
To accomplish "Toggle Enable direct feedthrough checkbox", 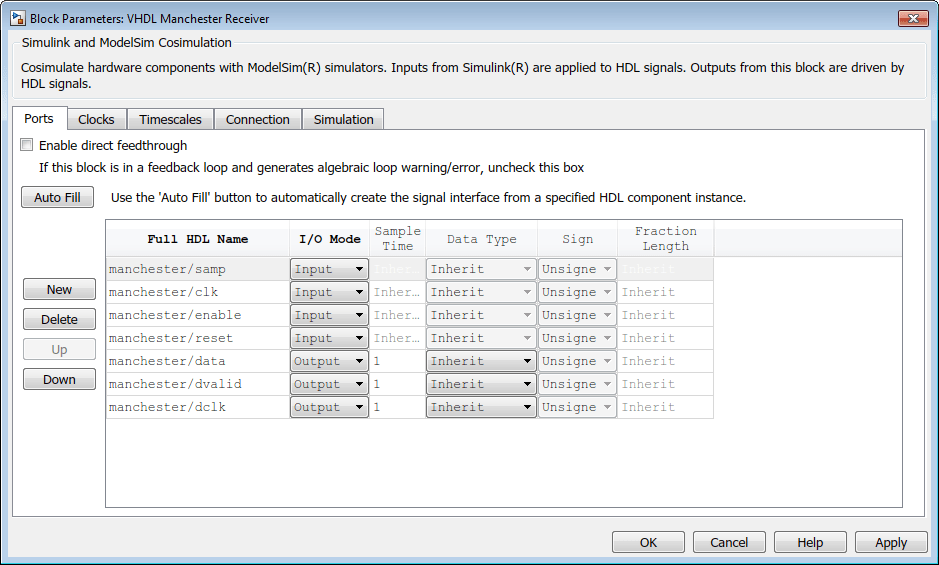I will tap(27, 145).
